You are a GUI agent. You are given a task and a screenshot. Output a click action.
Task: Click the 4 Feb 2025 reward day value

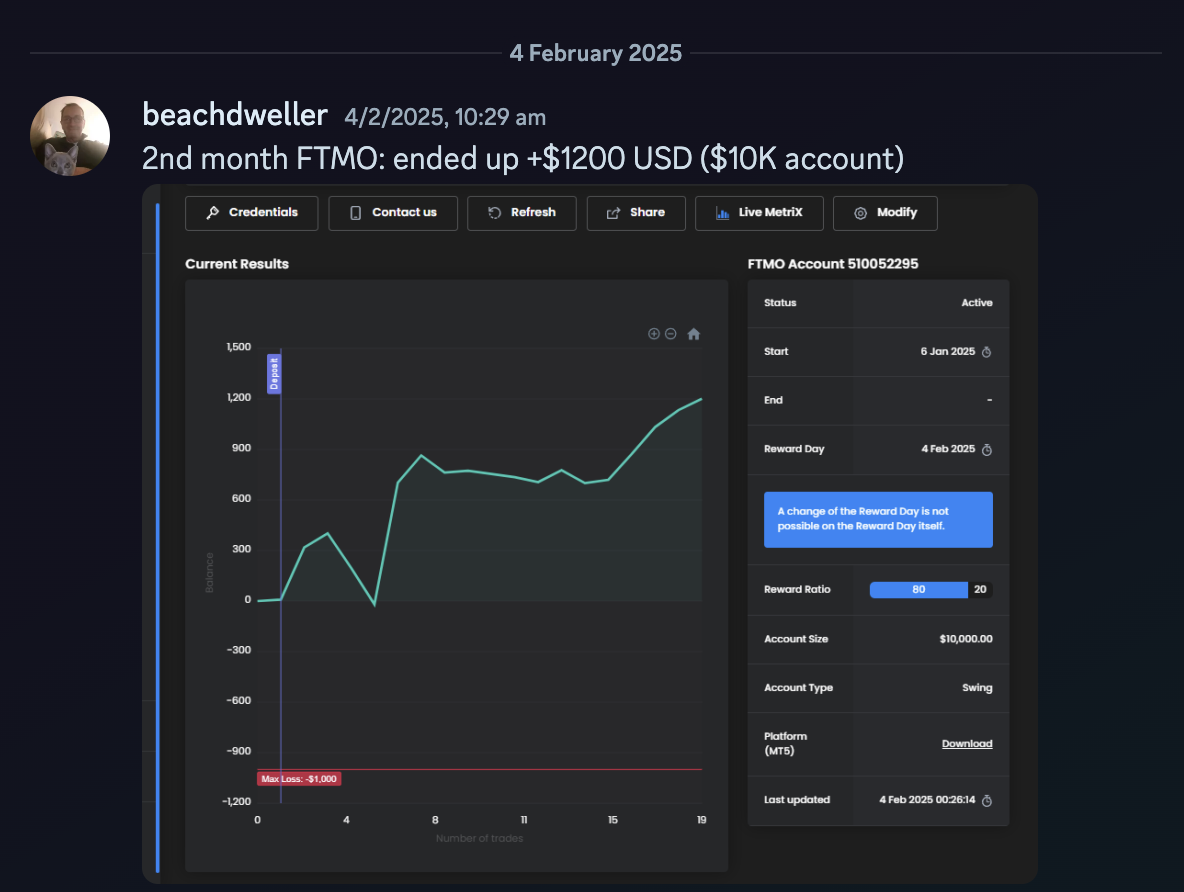point(948,449)
